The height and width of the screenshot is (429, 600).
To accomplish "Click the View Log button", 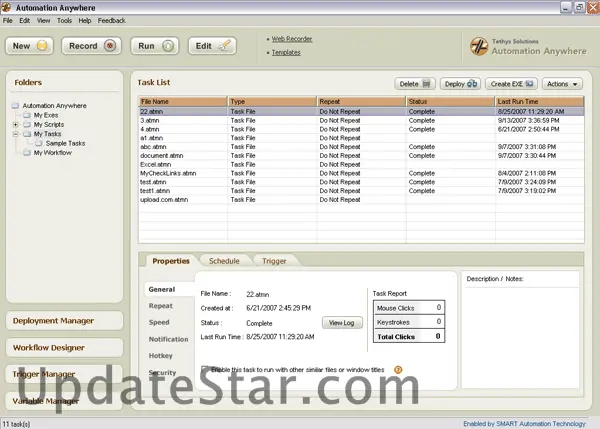I will 342,323.
